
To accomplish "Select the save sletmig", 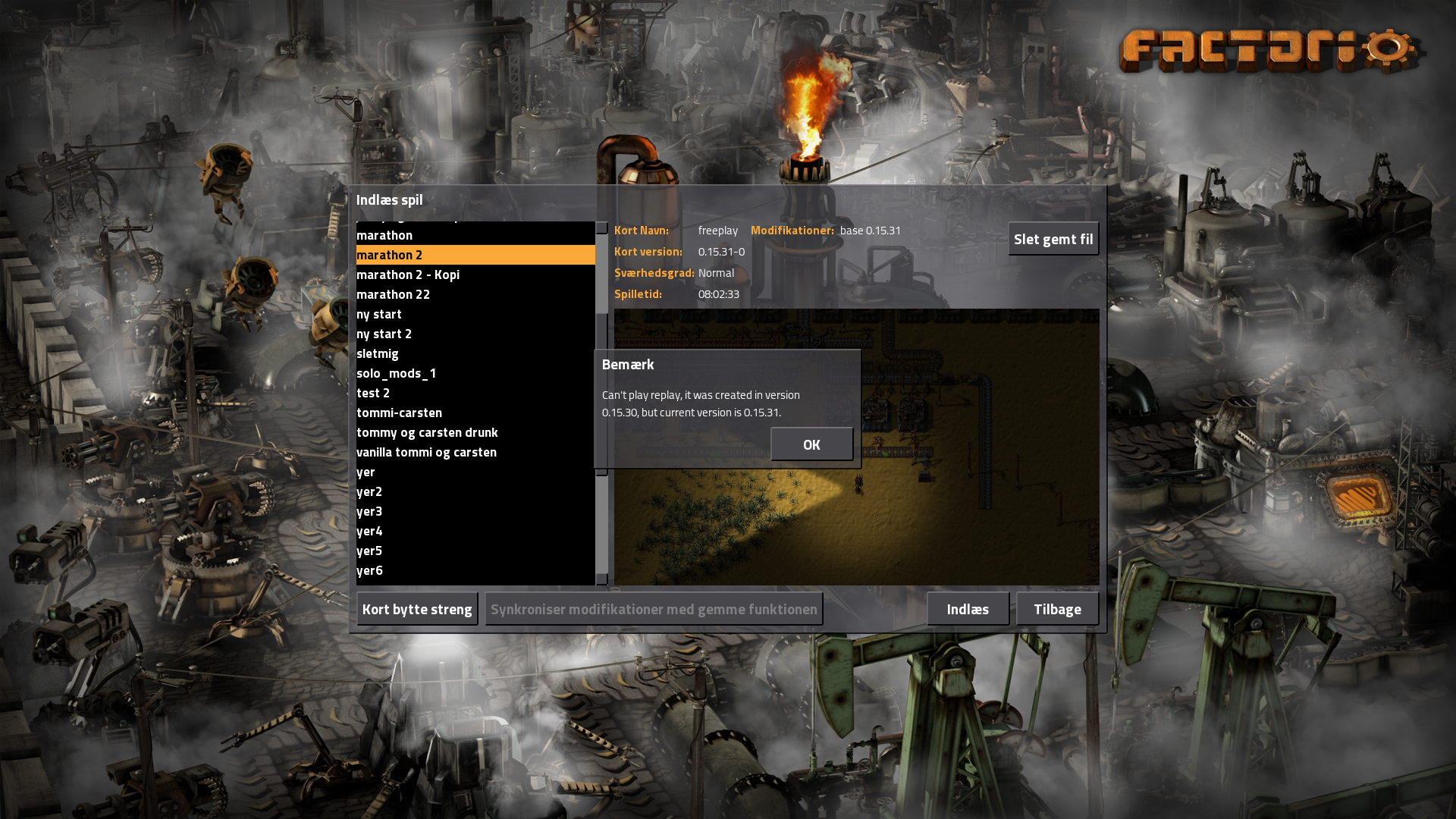I will (x=475, y=353).
